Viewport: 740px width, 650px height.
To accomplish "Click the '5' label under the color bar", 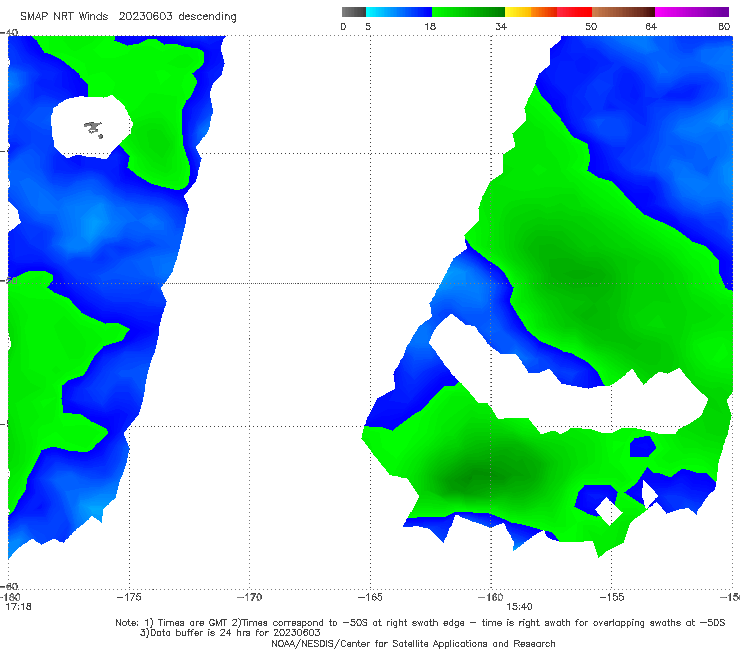I will click(368, 27).
